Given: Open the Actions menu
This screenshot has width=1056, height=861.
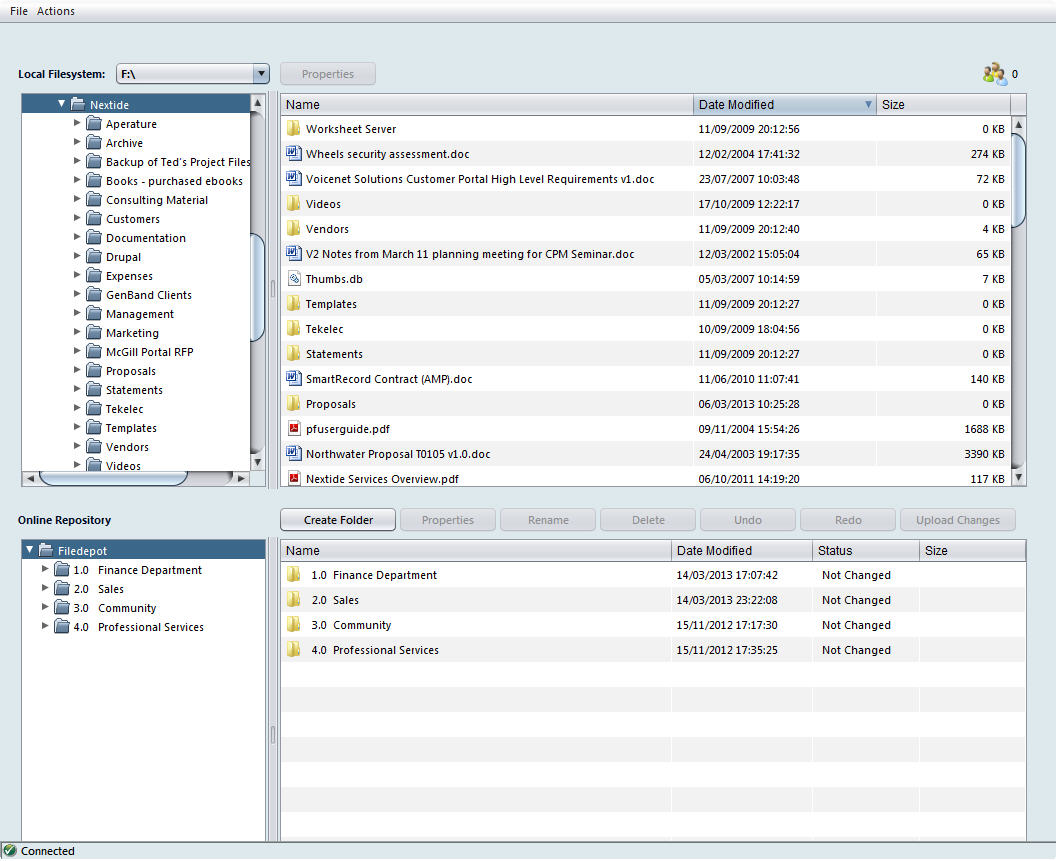Looking at the screenshot, I should click(55, 11).
